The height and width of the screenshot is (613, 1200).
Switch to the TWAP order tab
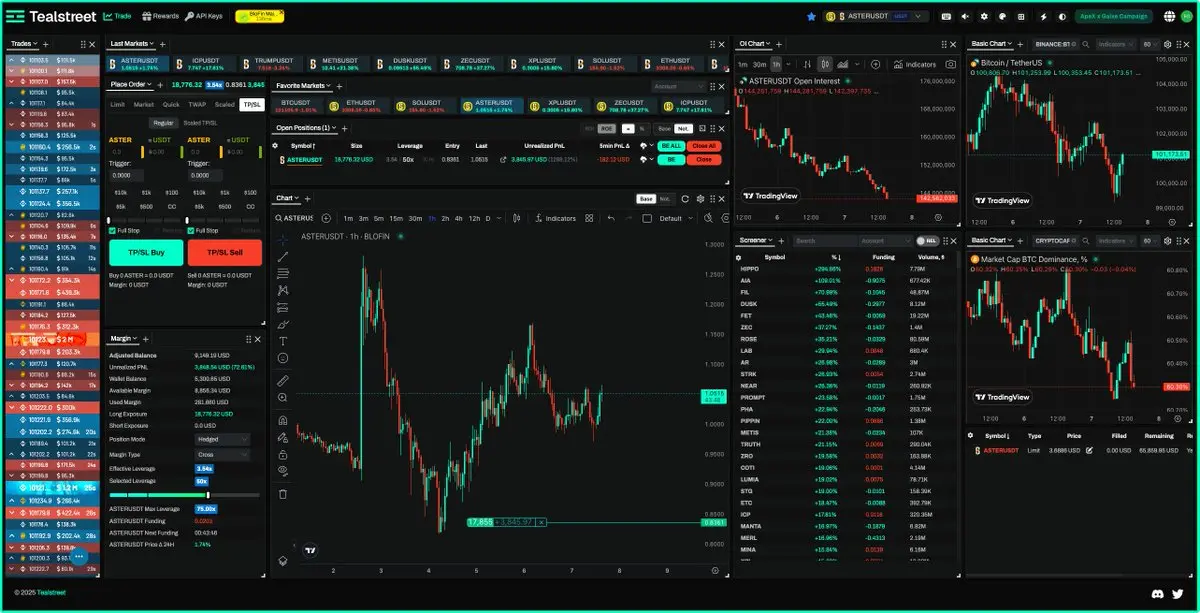[x=197, y=104]
